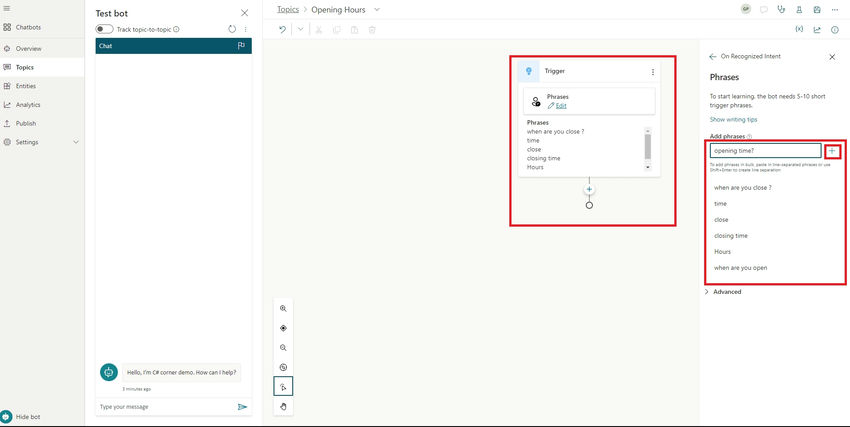
Task: Click the center canvas target button
Action: [283, 328]
